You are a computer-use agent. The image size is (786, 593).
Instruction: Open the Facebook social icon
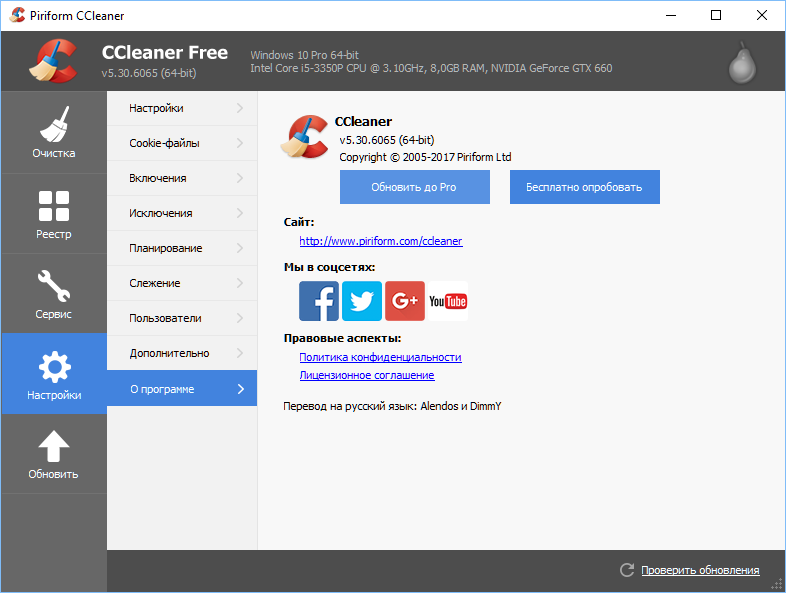pyautogui.click(x=319, y=301)
